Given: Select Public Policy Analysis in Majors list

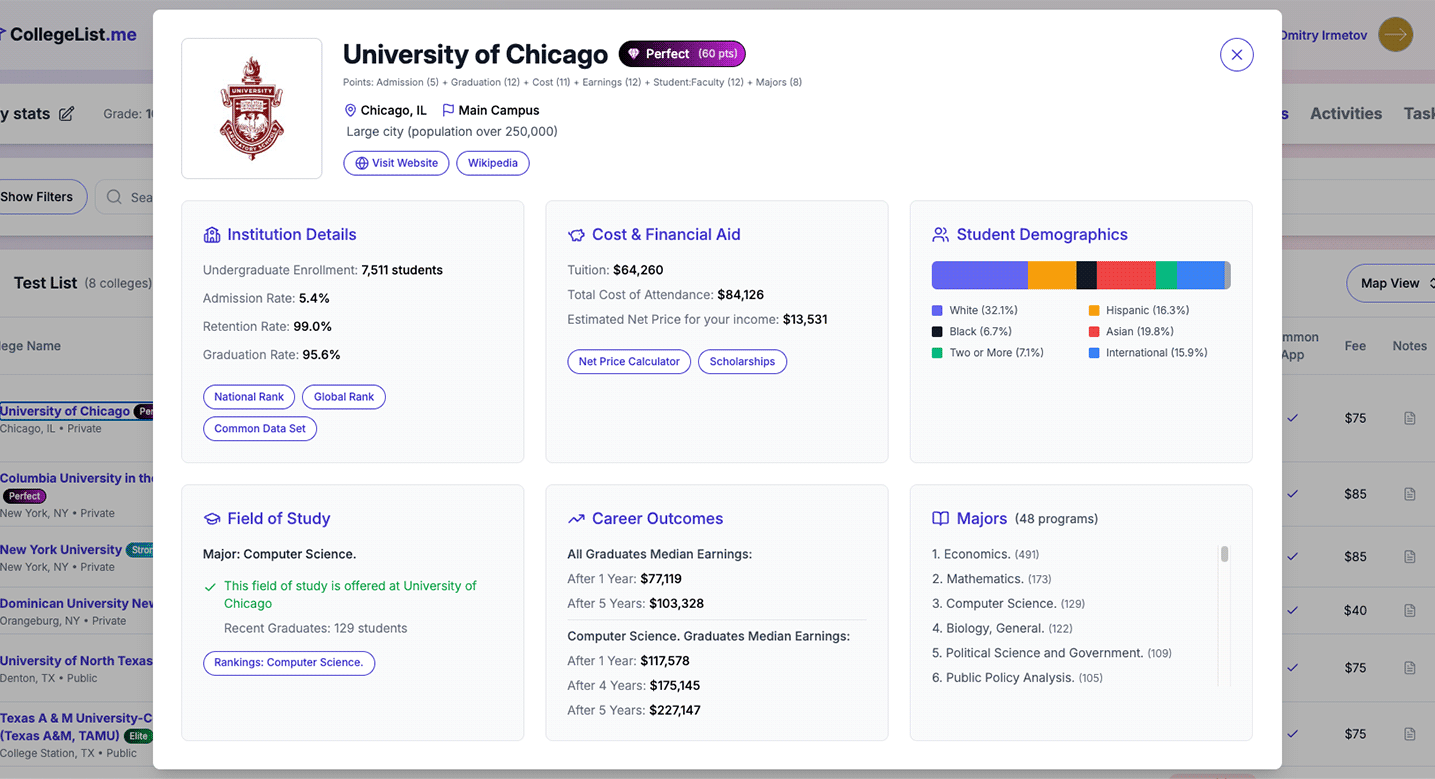Looking at the screenshot, I should click(x=1017, y=678).
